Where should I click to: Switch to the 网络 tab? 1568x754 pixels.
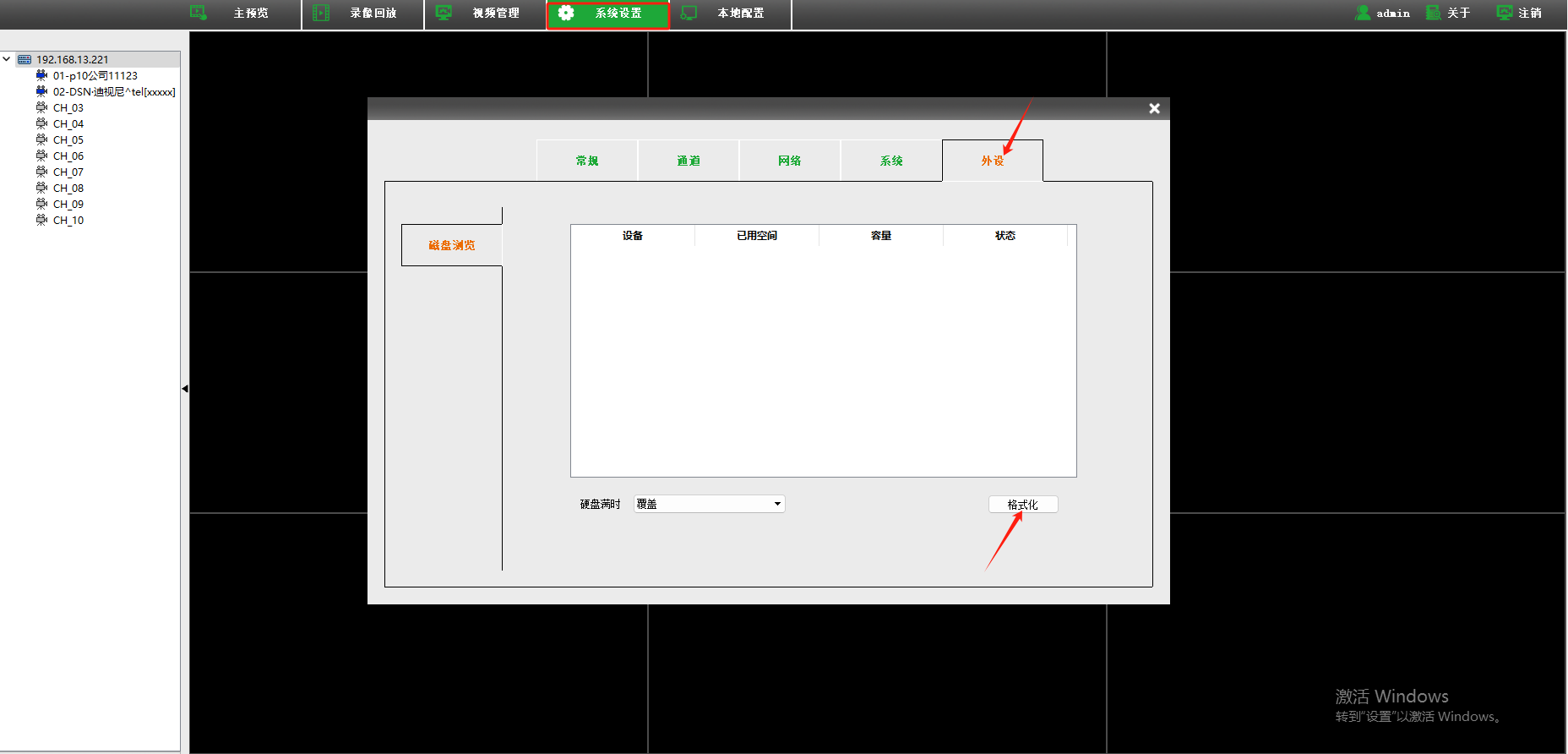click(x=790, y=161)
